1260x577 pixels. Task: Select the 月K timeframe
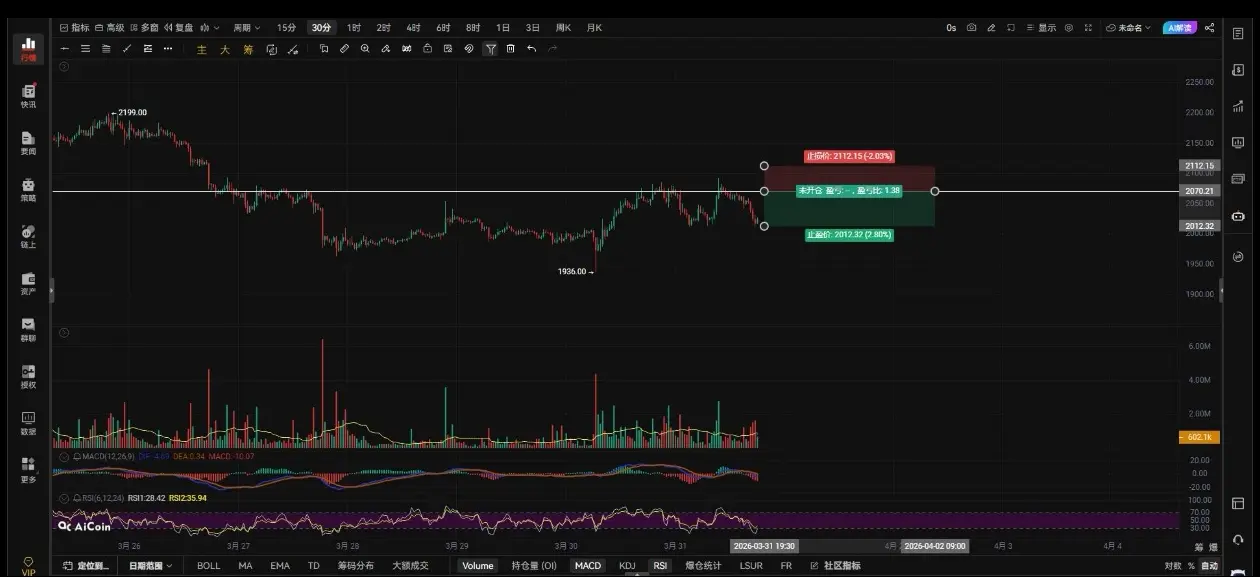pos(594,28)
